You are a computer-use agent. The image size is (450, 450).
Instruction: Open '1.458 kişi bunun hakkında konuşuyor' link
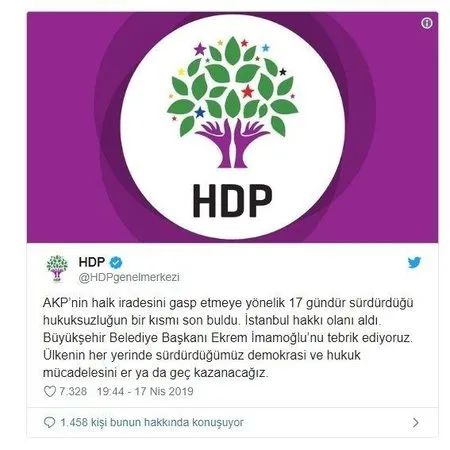[152, 423]
